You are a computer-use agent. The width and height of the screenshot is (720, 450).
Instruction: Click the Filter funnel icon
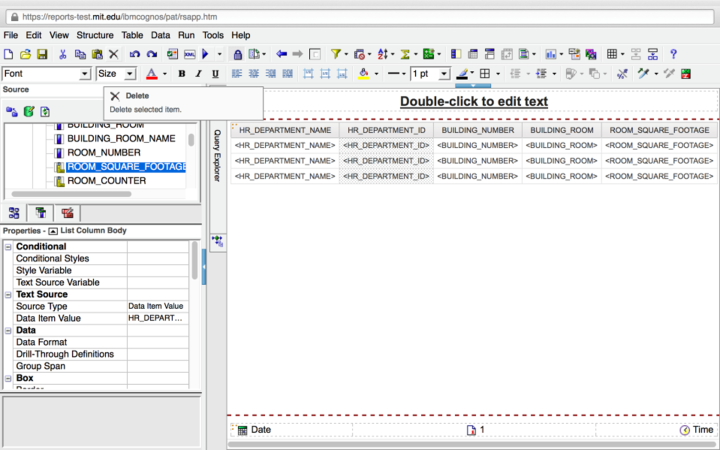tap(336, 54)
